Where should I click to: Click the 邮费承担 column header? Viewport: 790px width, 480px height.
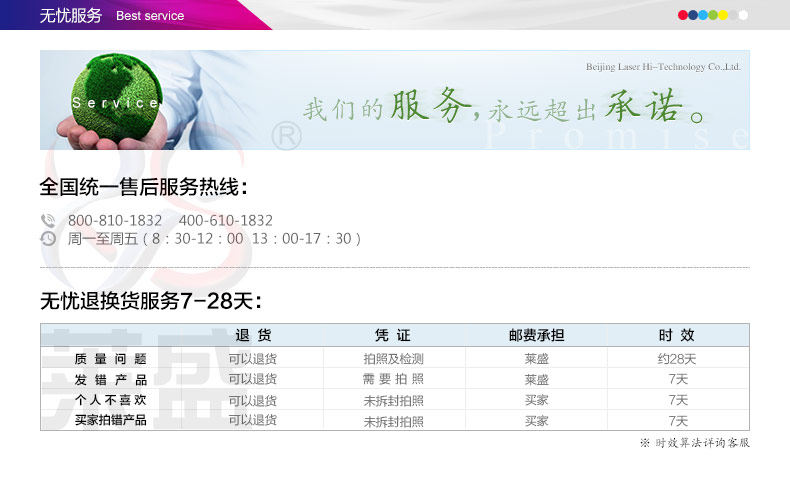(x=536, y=335)
